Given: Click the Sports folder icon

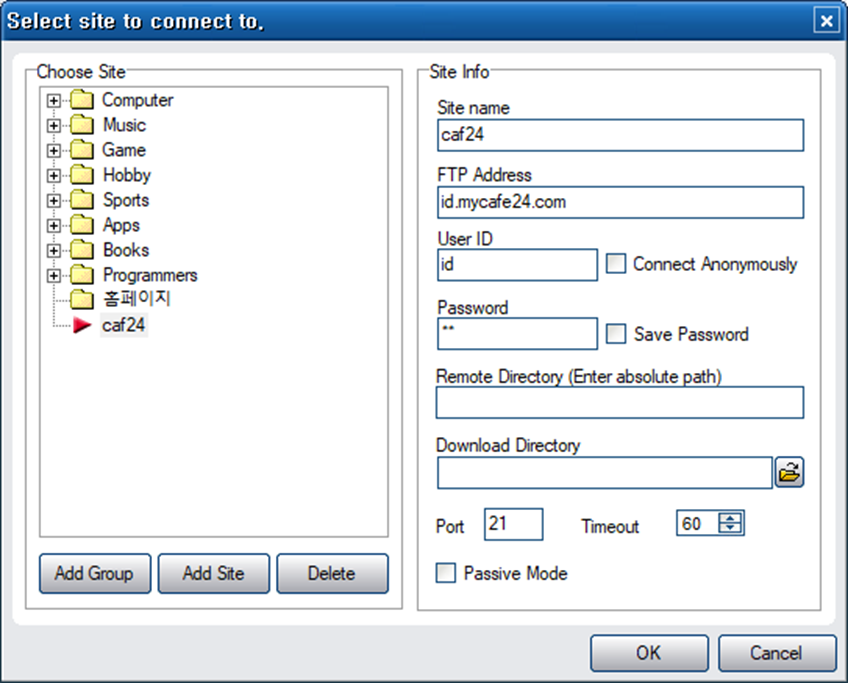Looking at the screenshot, I should (82, 200).
